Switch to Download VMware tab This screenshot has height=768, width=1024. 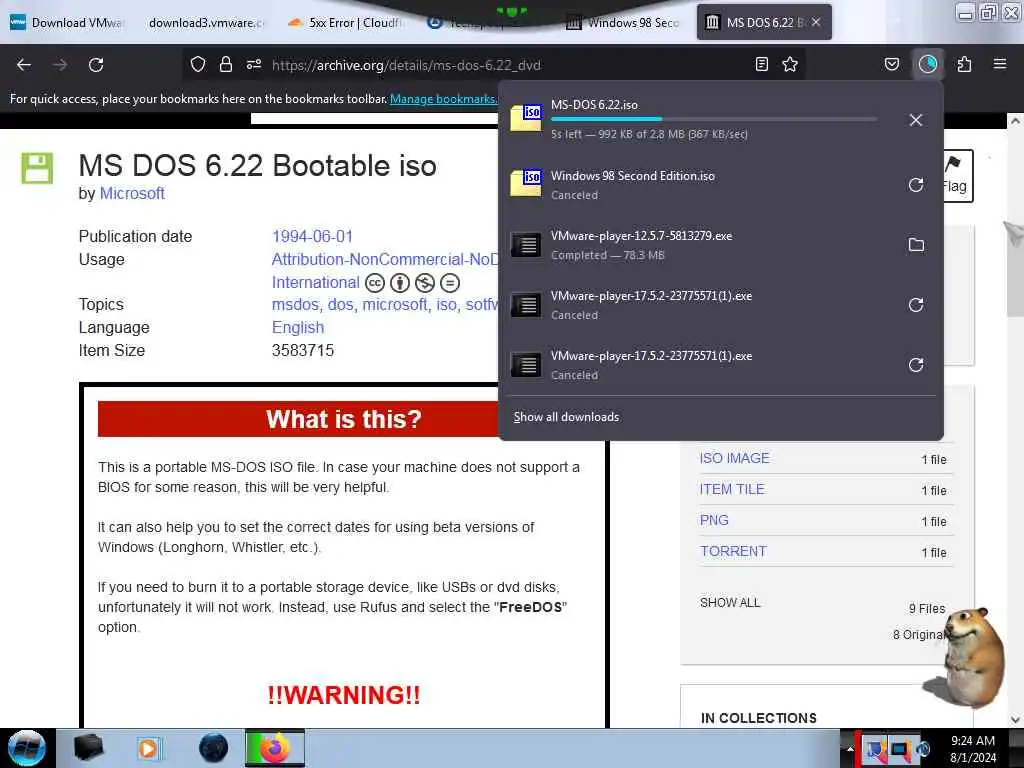pos(67,23)
